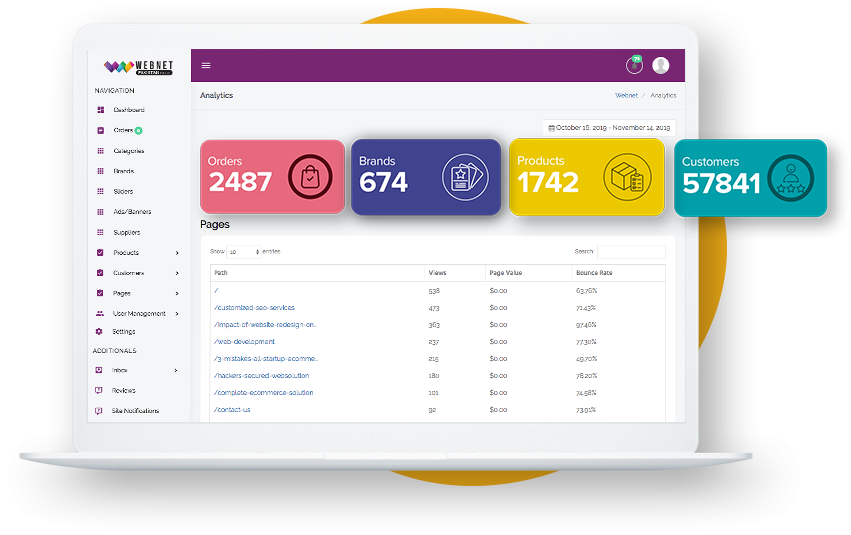851x535 pixels.
Task: Open the /customized-seo-services path link
Action: point(255,308)
